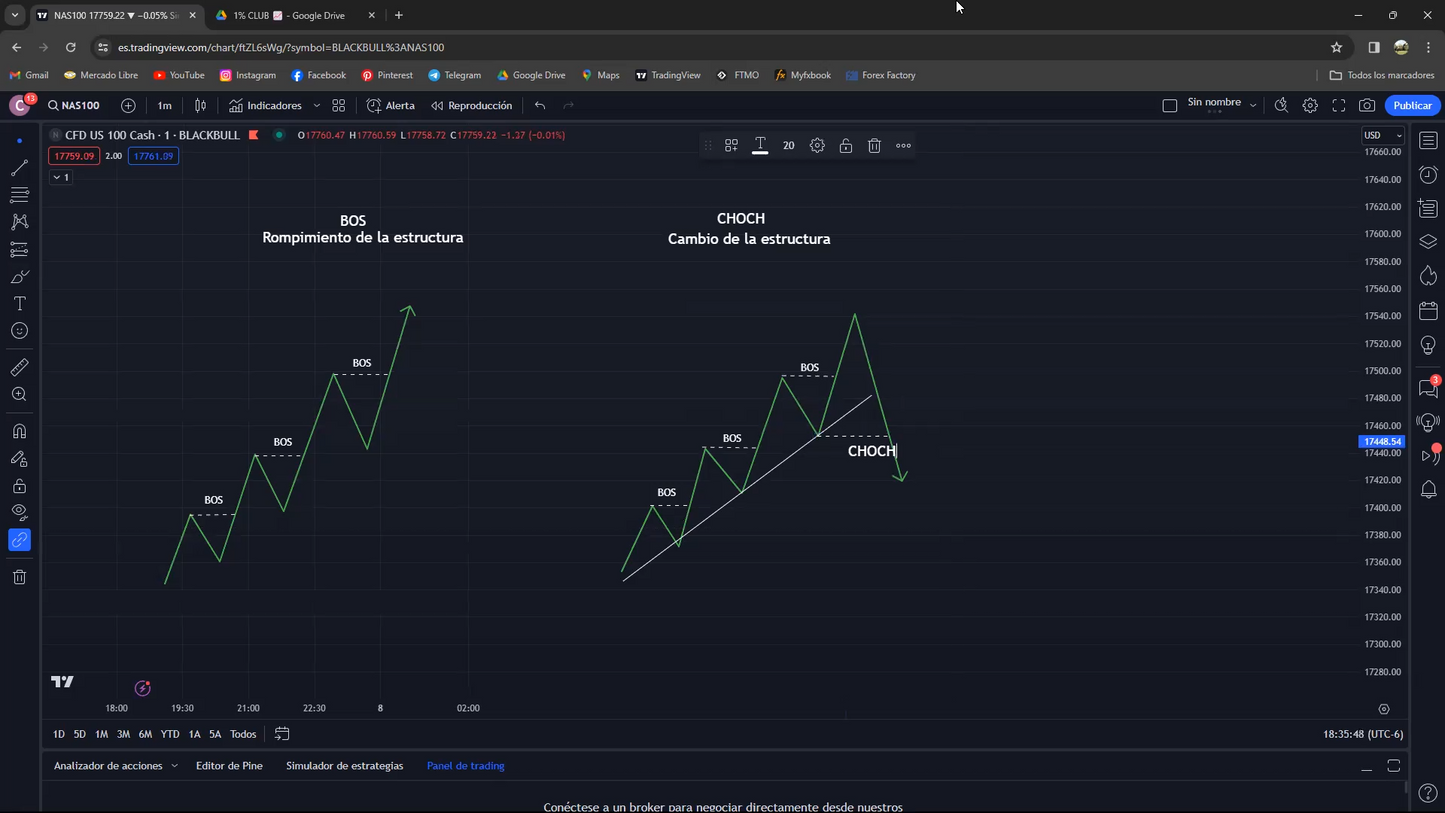This screenshot has width=1445, height=813.
Task: Select the 1D date range
Action: (59, 734)
